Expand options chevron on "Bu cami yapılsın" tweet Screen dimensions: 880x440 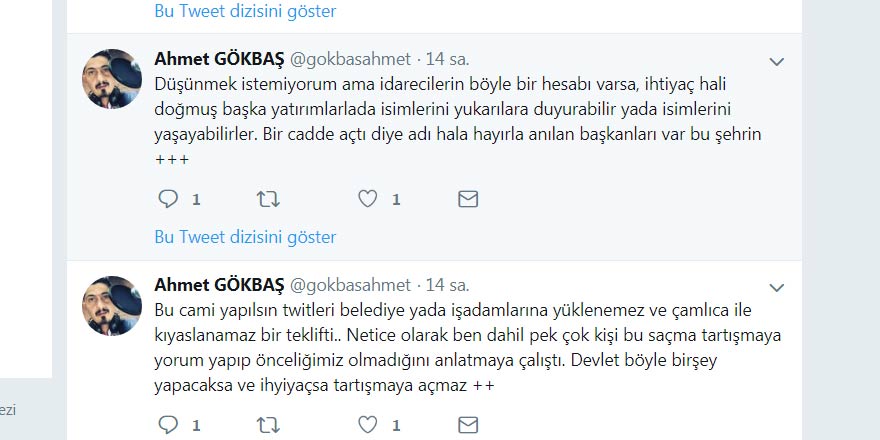[776, 289]
